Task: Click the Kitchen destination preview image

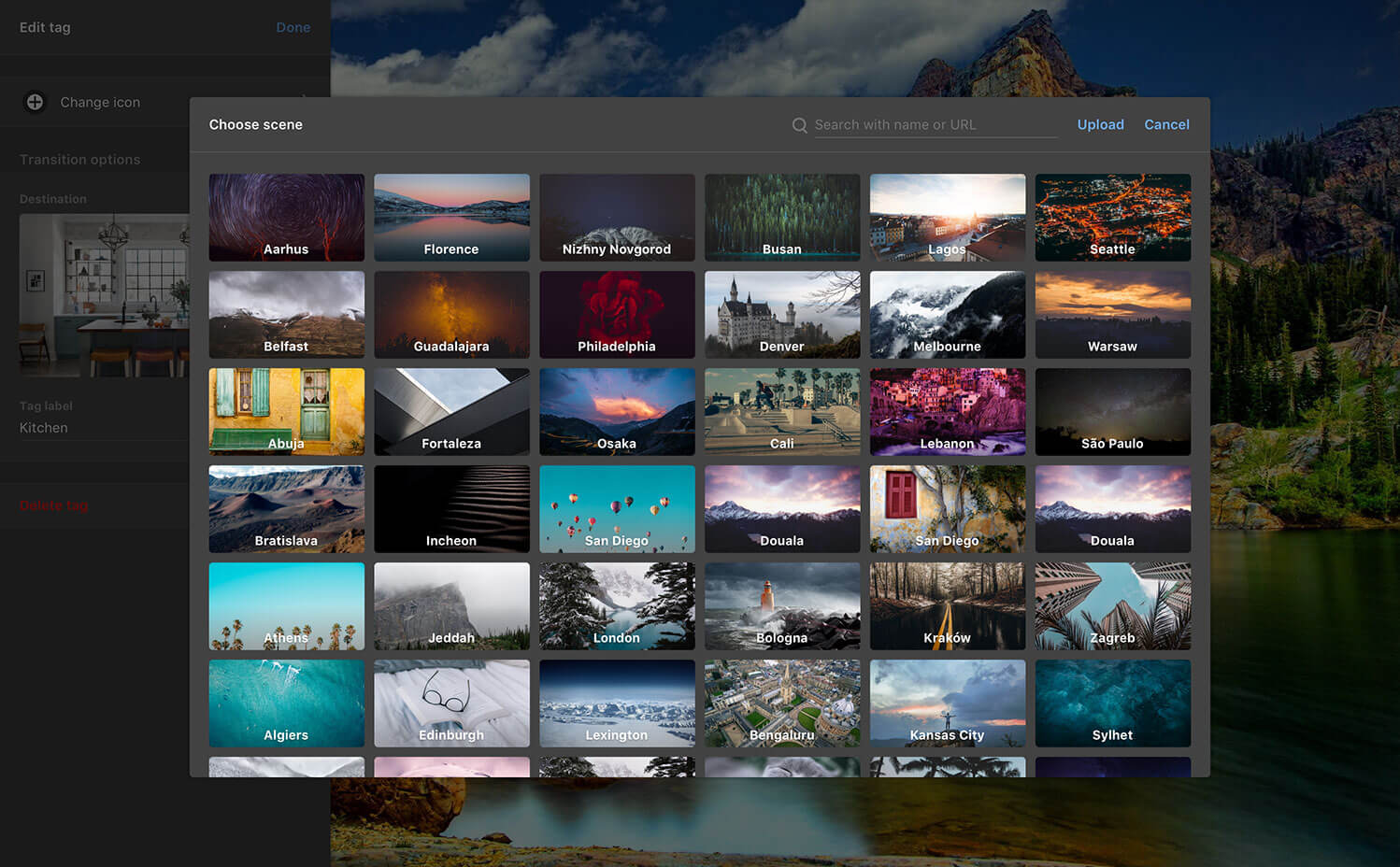Action: click(x=104, y=295)
